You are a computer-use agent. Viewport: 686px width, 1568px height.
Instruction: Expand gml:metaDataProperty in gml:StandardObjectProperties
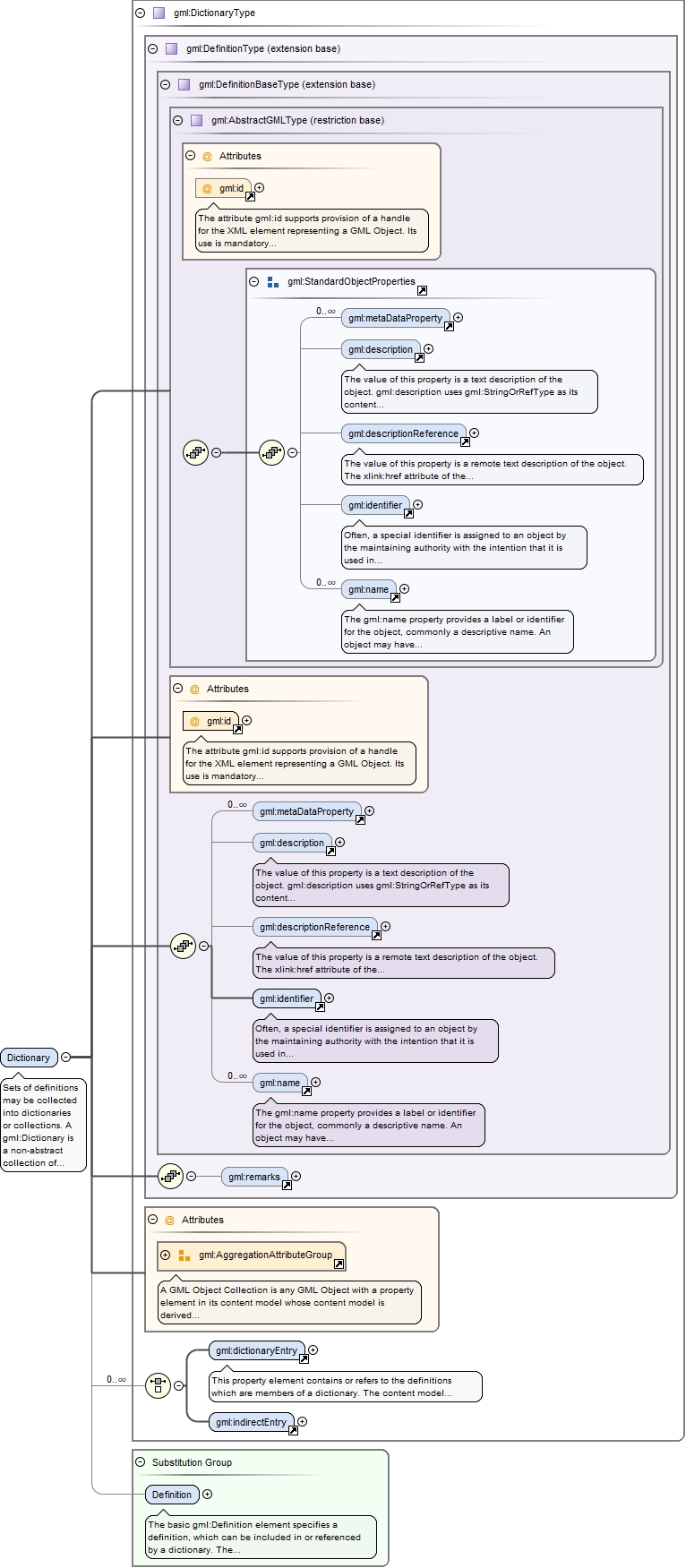458,318
